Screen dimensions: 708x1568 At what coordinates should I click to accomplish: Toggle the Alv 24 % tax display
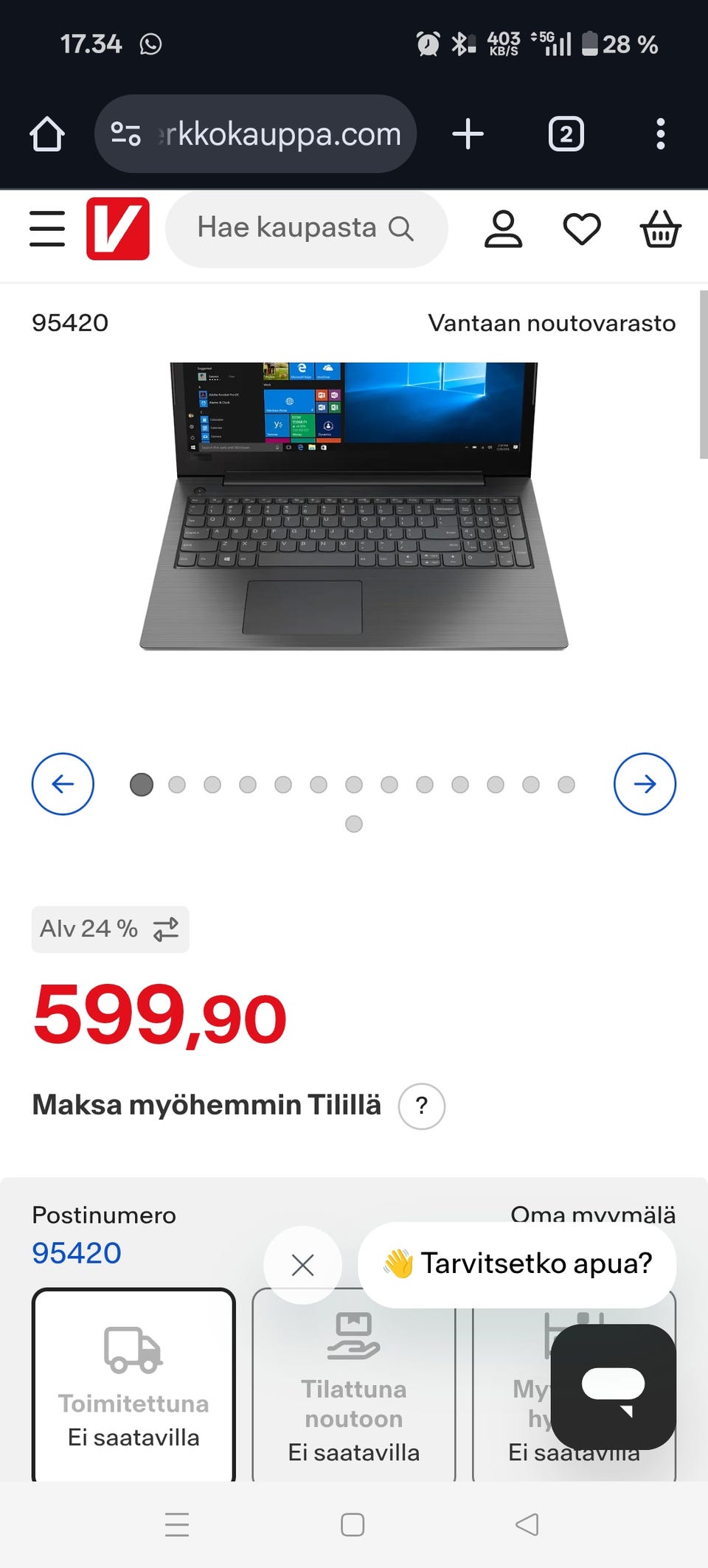point(110,929)
